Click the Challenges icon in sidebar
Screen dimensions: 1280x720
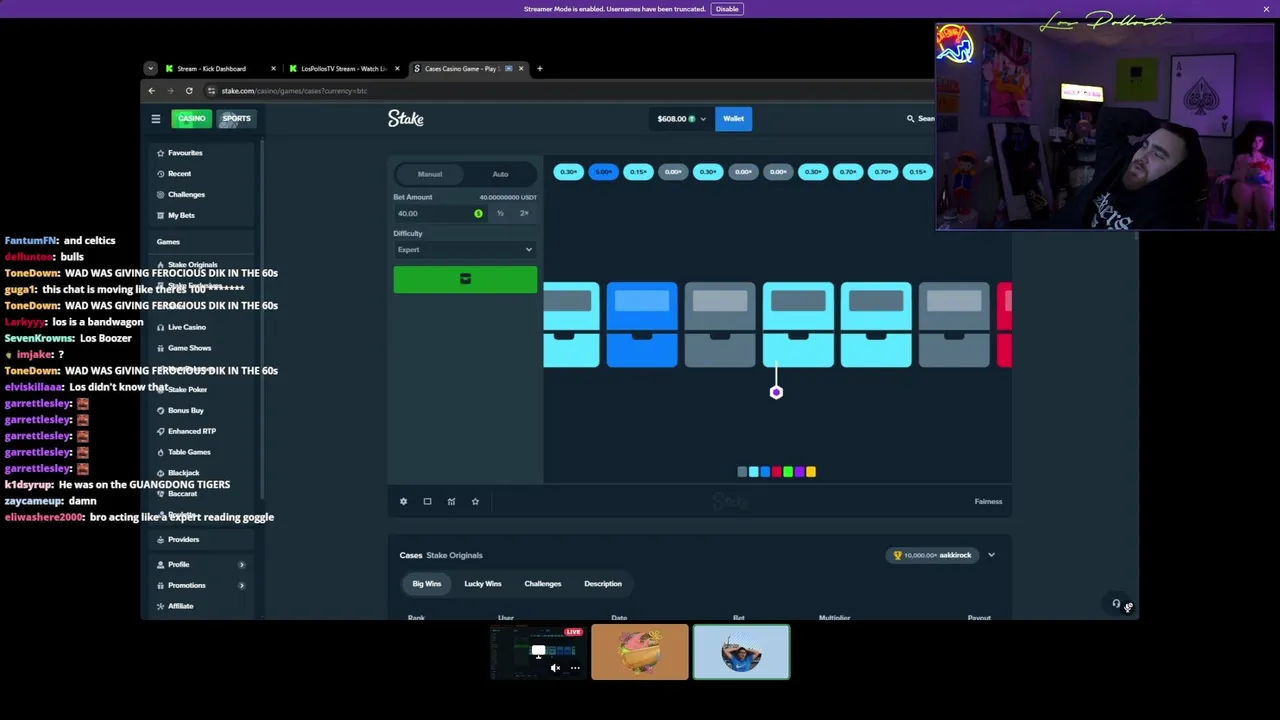160,195
